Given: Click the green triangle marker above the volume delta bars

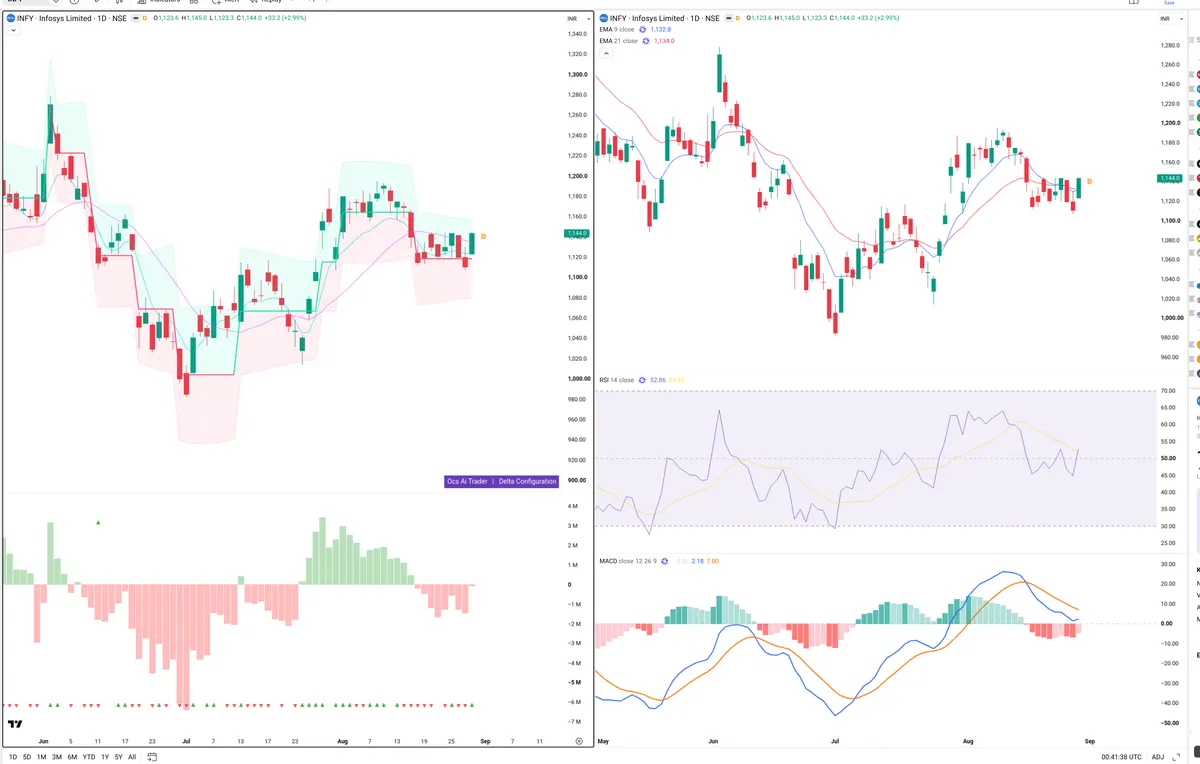Looking at the screenshot, I should (x=98, y=522).
